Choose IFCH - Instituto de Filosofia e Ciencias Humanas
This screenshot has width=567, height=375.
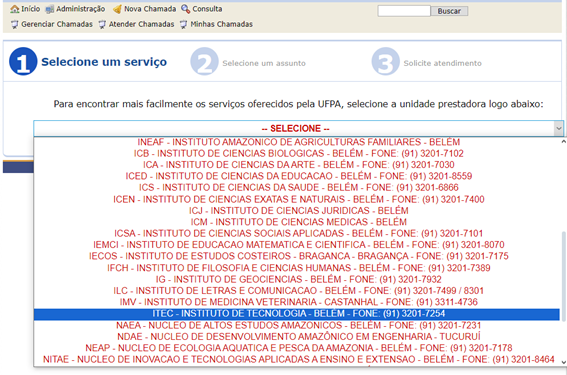(x=297, y=268)
